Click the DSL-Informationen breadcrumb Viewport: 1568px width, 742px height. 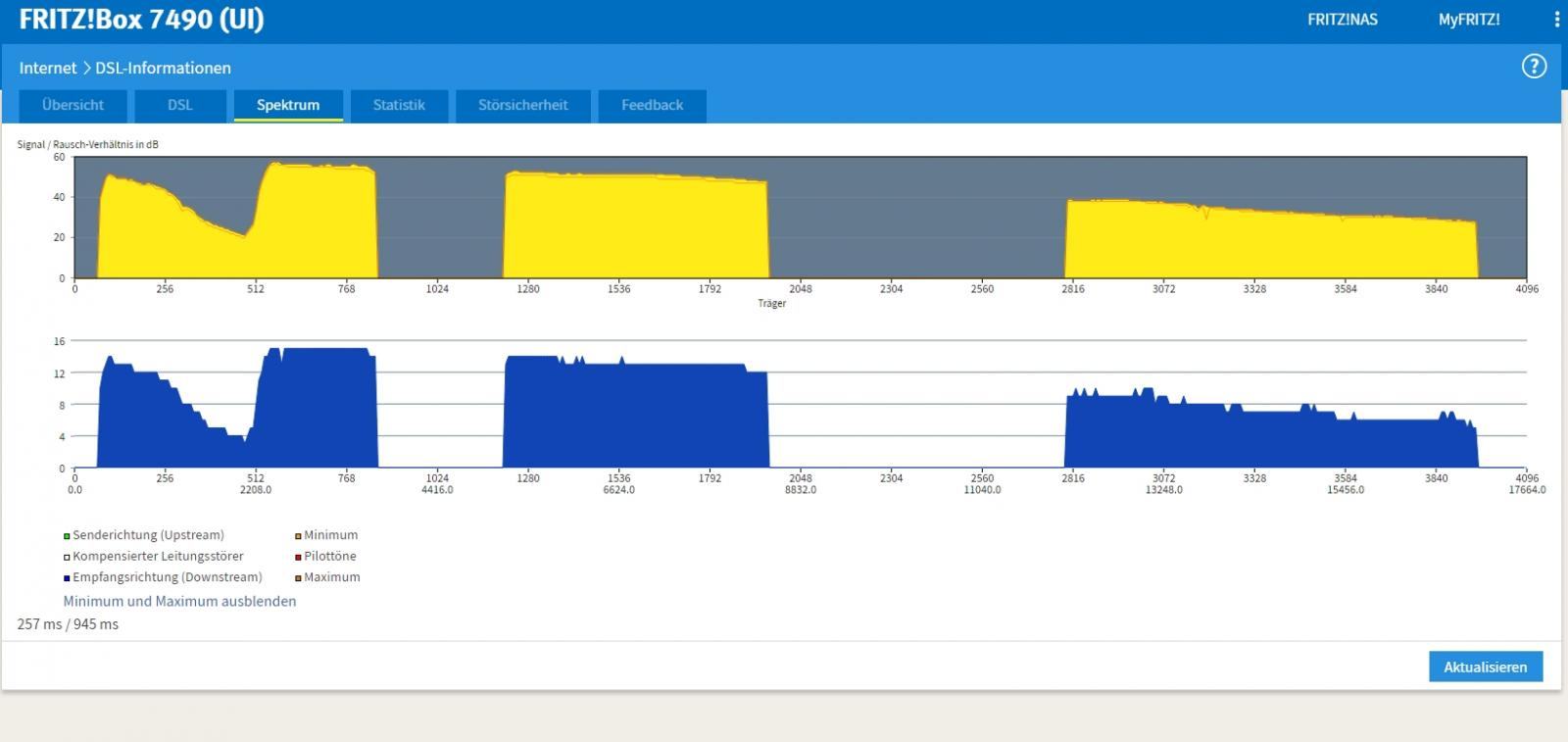click(163, 68)
